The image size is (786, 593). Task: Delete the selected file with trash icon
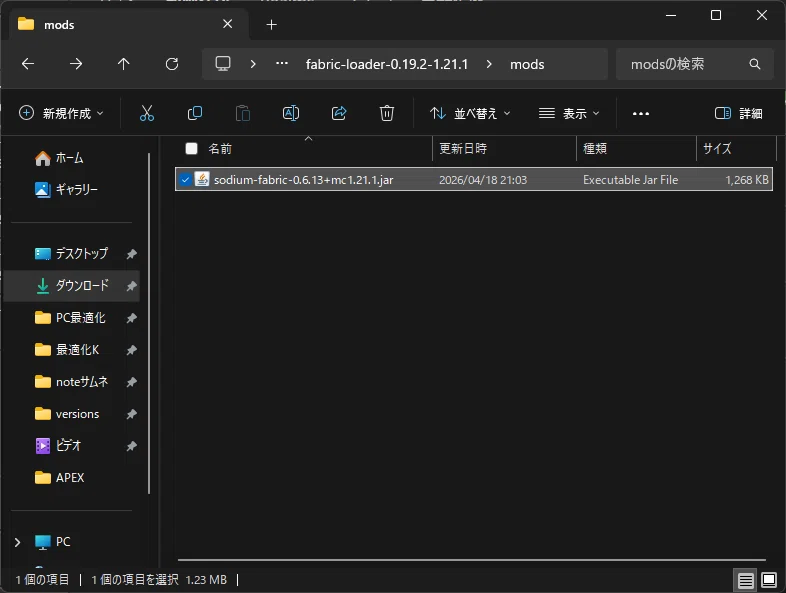tap(386, 113)
